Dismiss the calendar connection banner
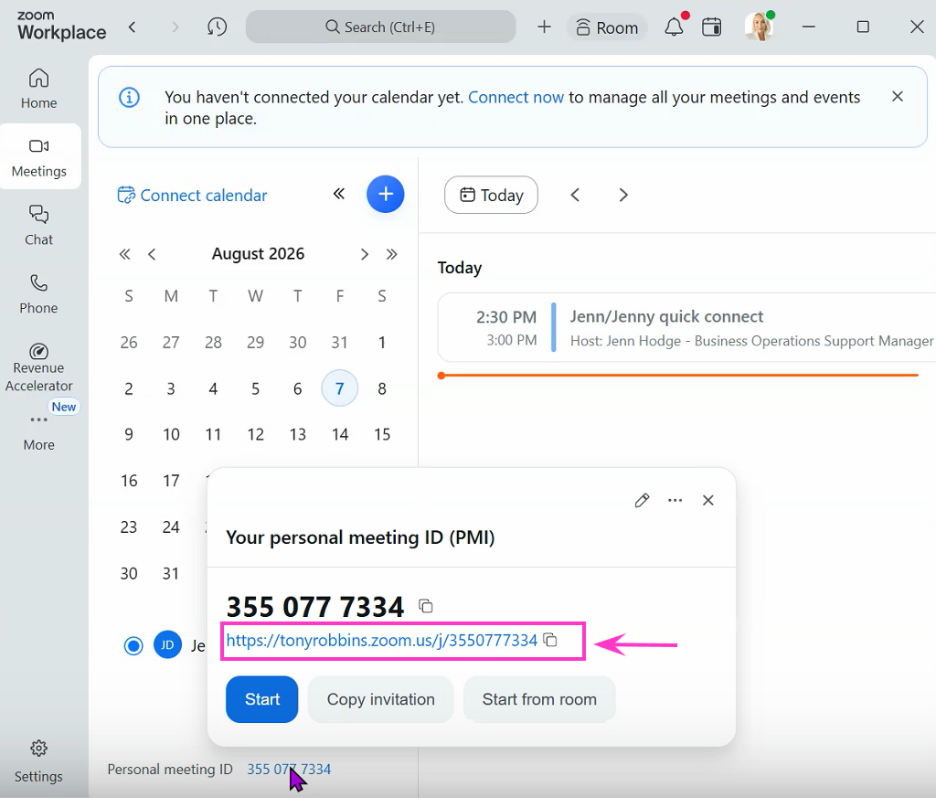The width and height of the screenshot is (936, 798). pos(897,97)
